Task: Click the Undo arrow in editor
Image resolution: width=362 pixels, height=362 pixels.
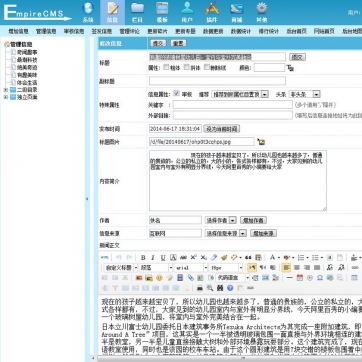Action: [119, 257]
